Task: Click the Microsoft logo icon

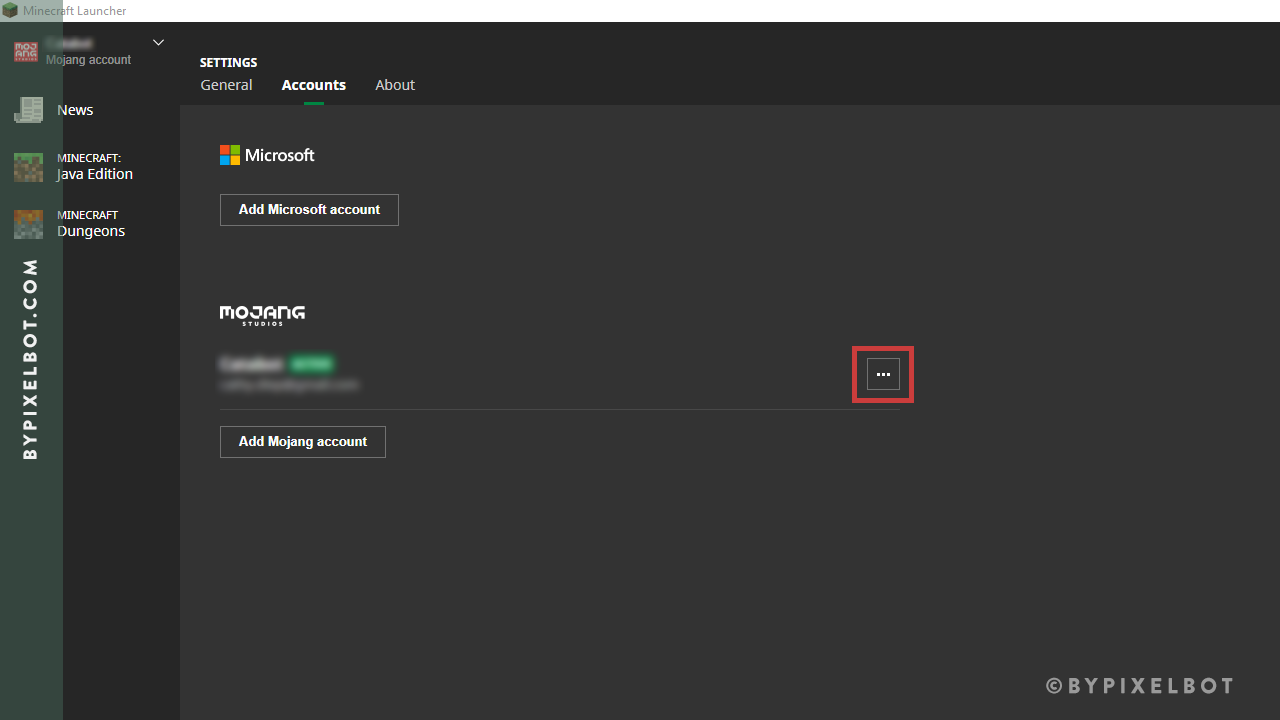Action: click(x=229, y=155)
